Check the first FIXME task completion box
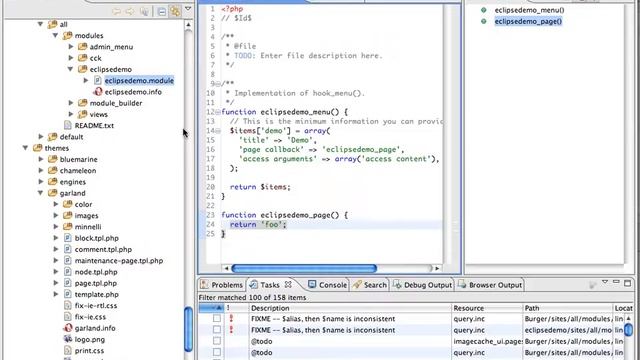Image resolution: width=640 pixels, height=360 pixels. (217, 318)
